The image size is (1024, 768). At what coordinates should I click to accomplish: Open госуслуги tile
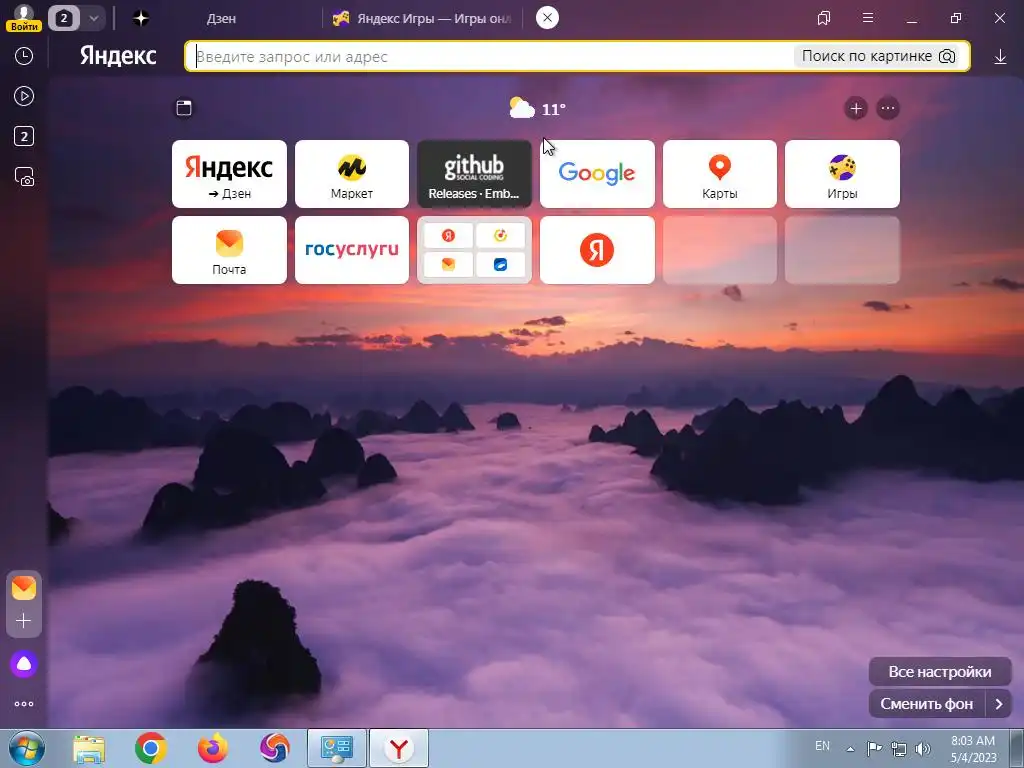(352, 250)
